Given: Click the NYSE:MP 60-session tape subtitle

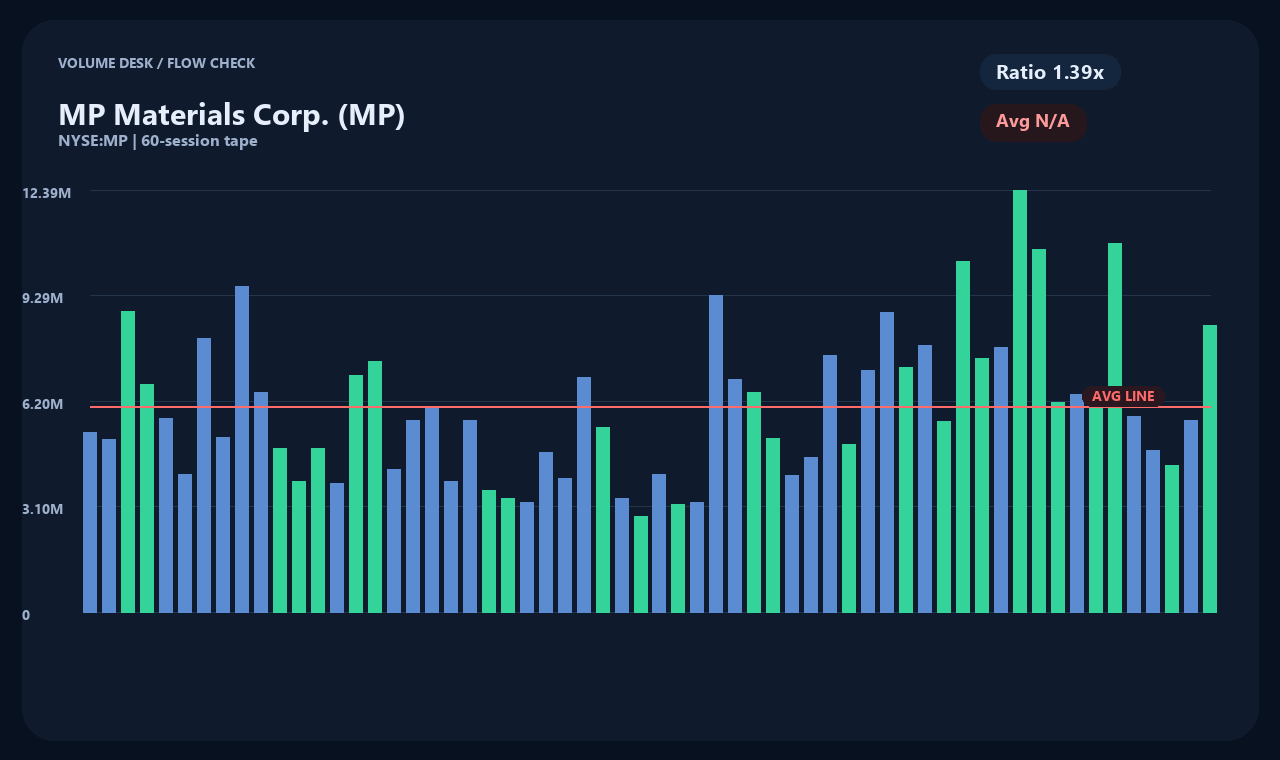Looking at the screenshot, I should pos(158,141).
